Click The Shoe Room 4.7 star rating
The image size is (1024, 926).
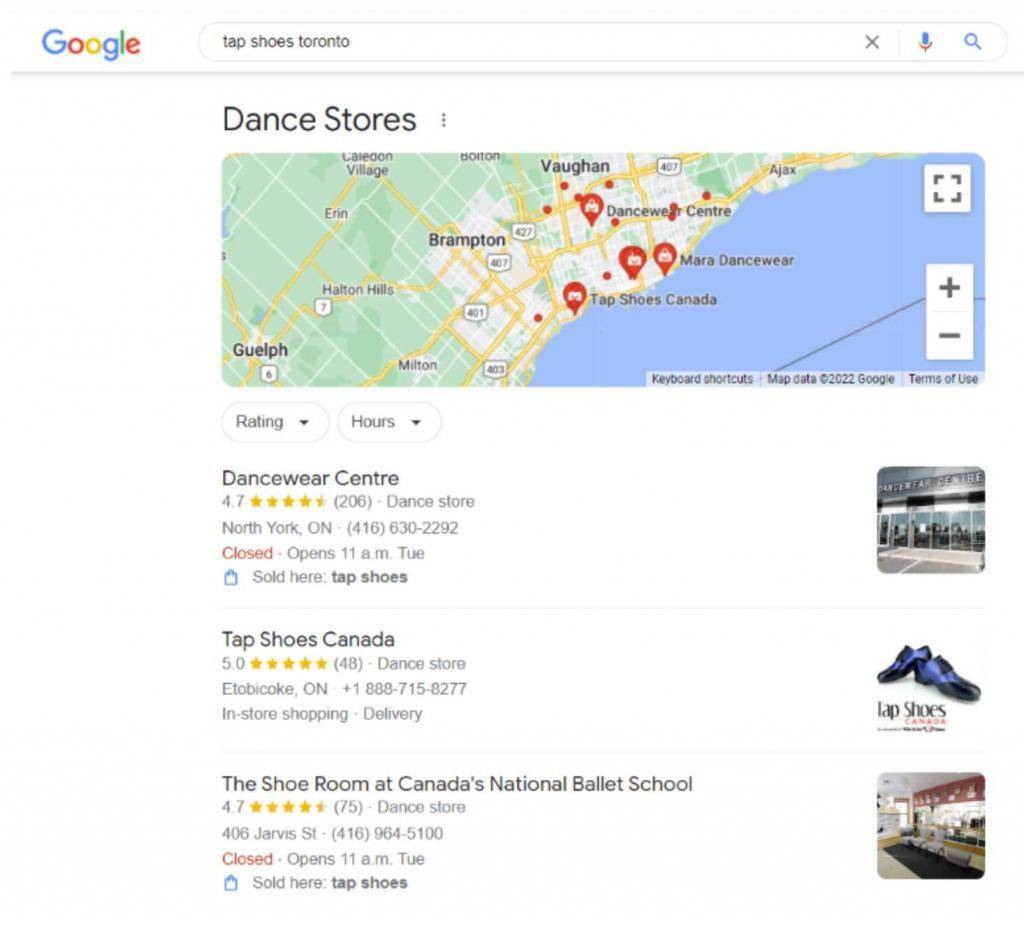coord(287,807)
